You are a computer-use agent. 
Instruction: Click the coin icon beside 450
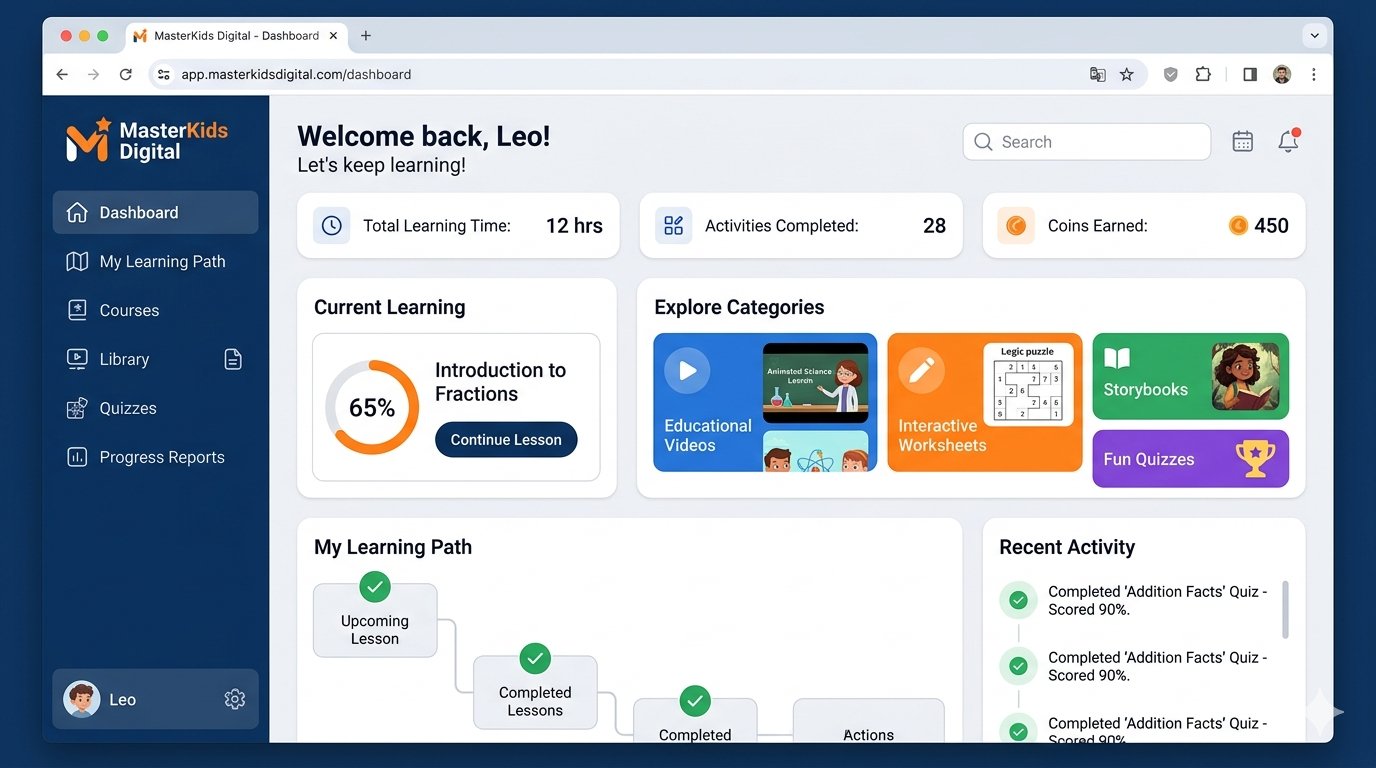coord(1238,226)
